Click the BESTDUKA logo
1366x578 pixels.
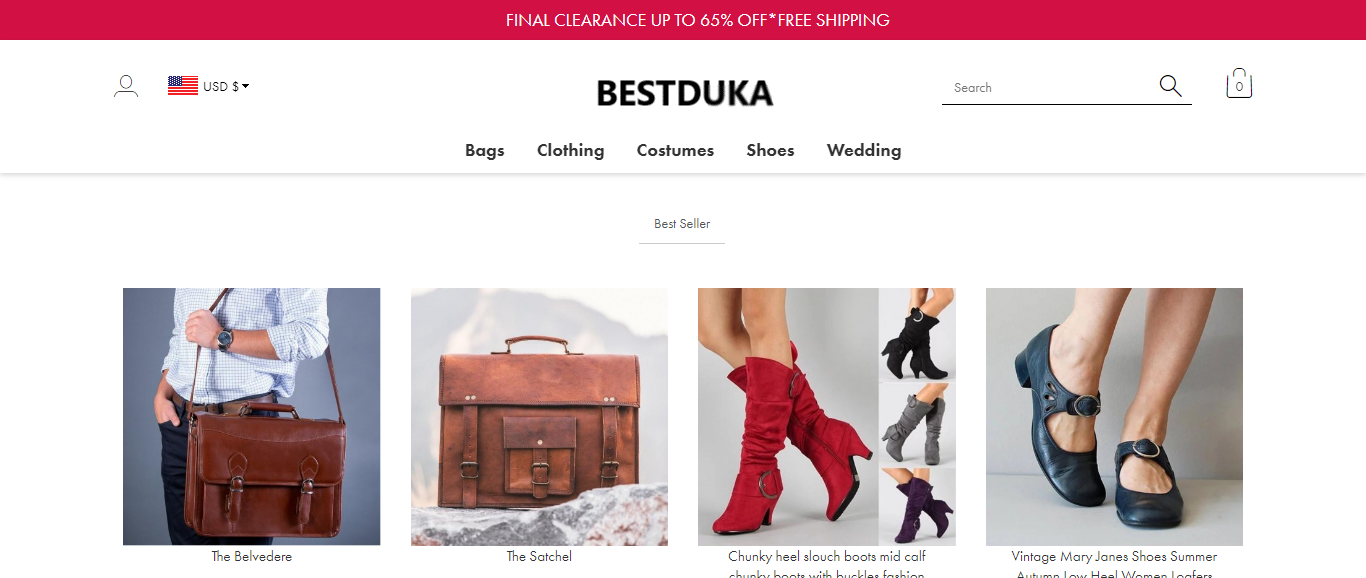pos(685,94)
